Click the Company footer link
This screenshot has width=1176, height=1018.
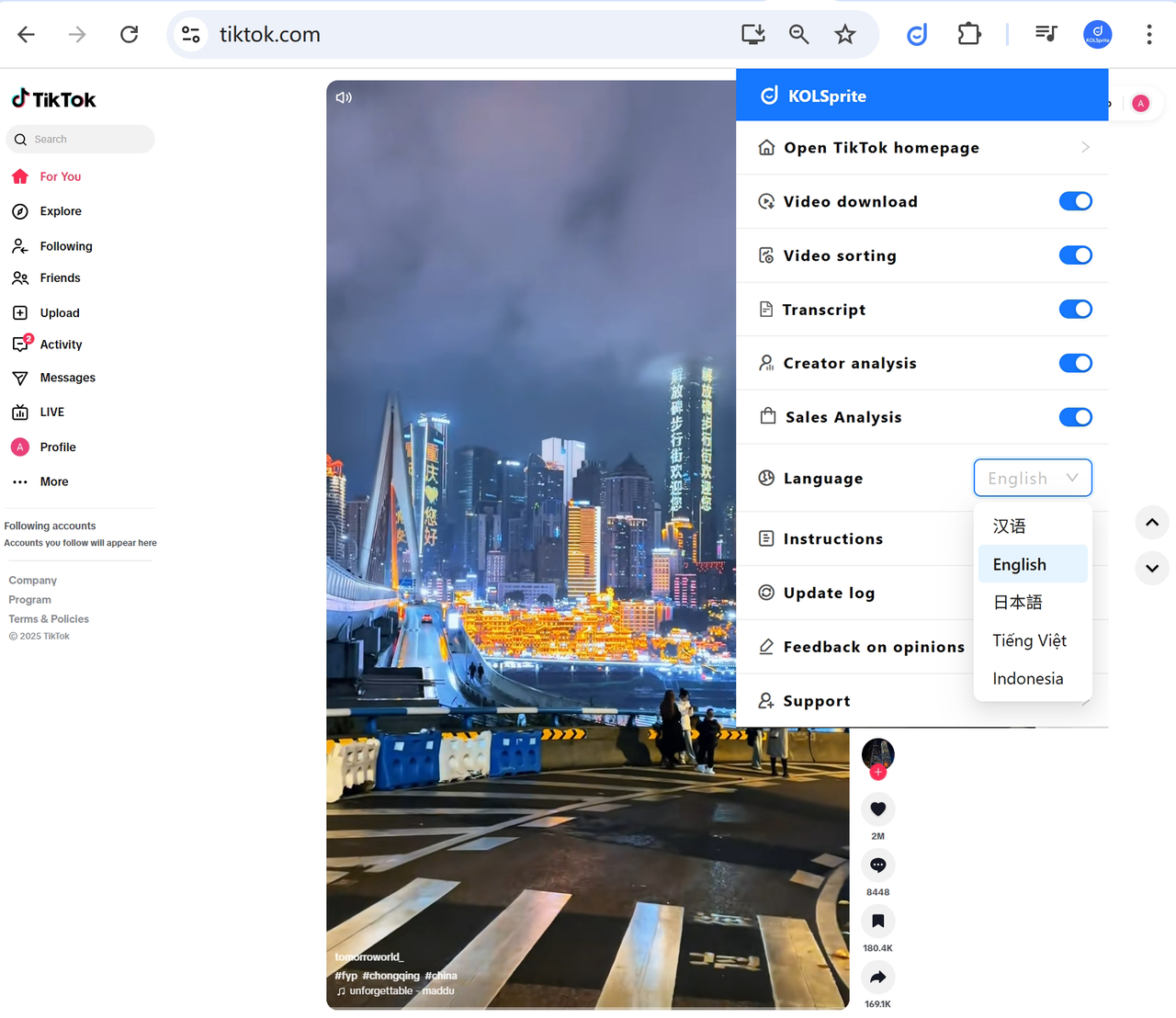(33, 581)
